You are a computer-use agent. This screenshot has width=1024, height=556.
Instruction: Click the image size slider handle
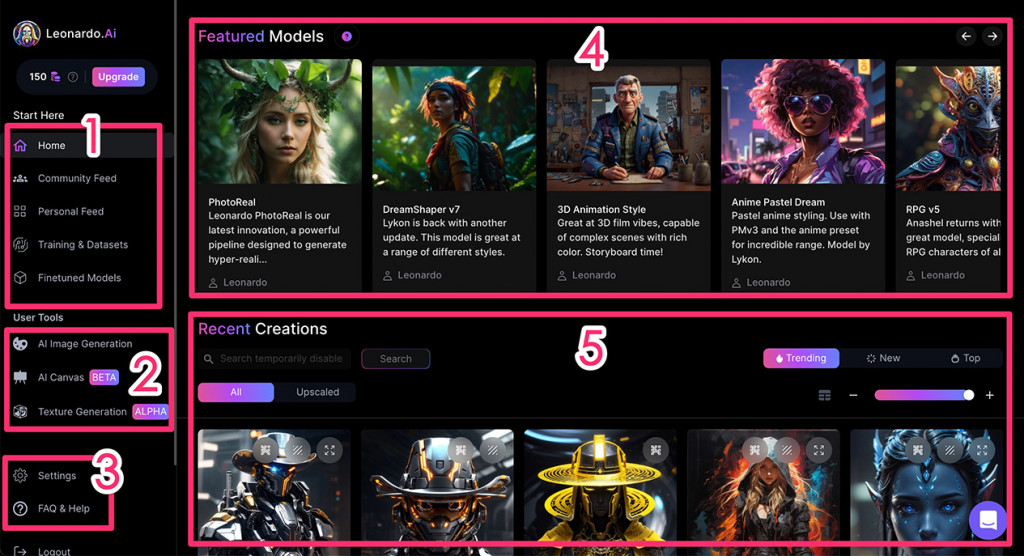pos(968,395)
